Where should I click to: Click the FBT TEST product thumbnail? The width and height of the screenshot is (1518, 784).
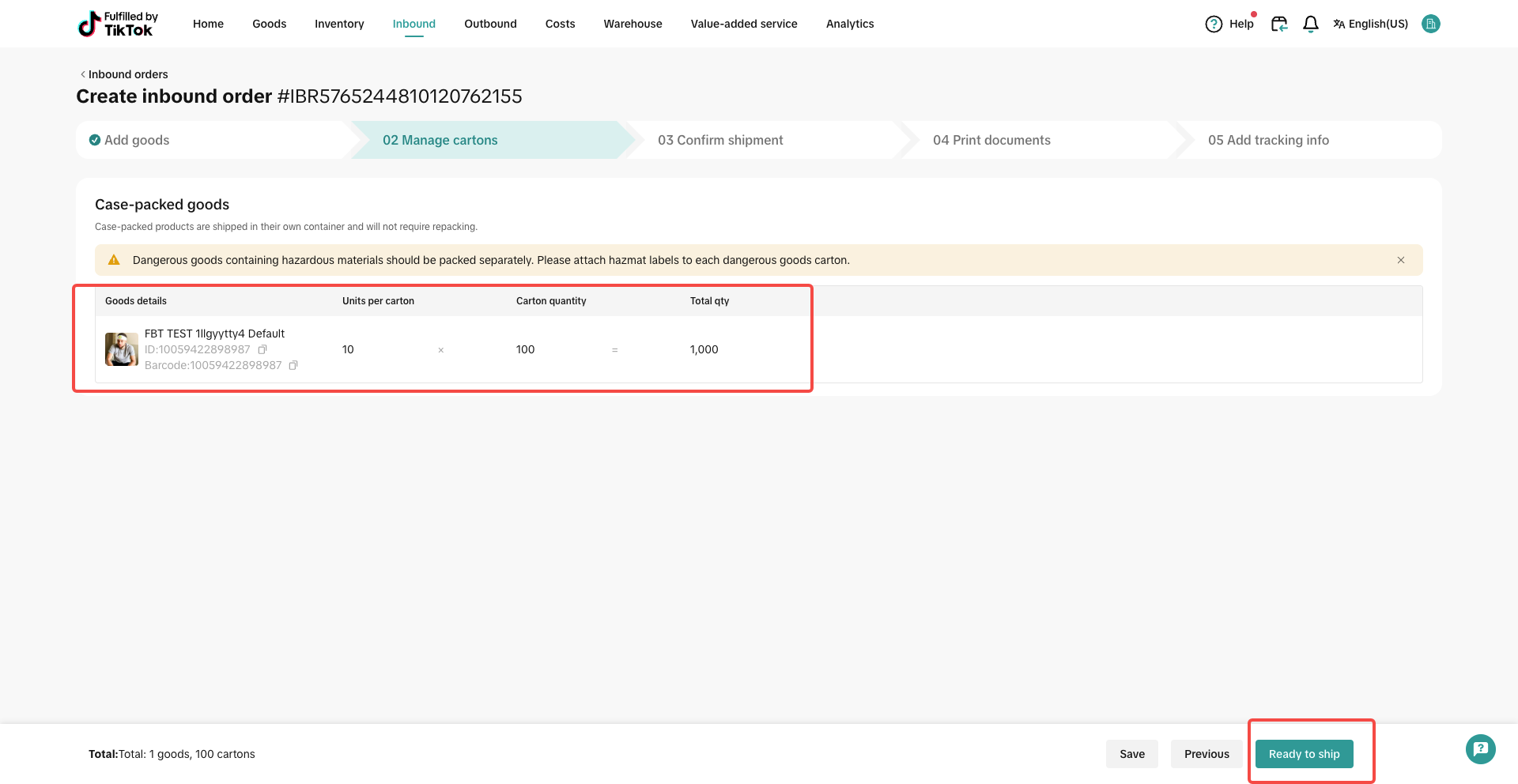(122, 349)
